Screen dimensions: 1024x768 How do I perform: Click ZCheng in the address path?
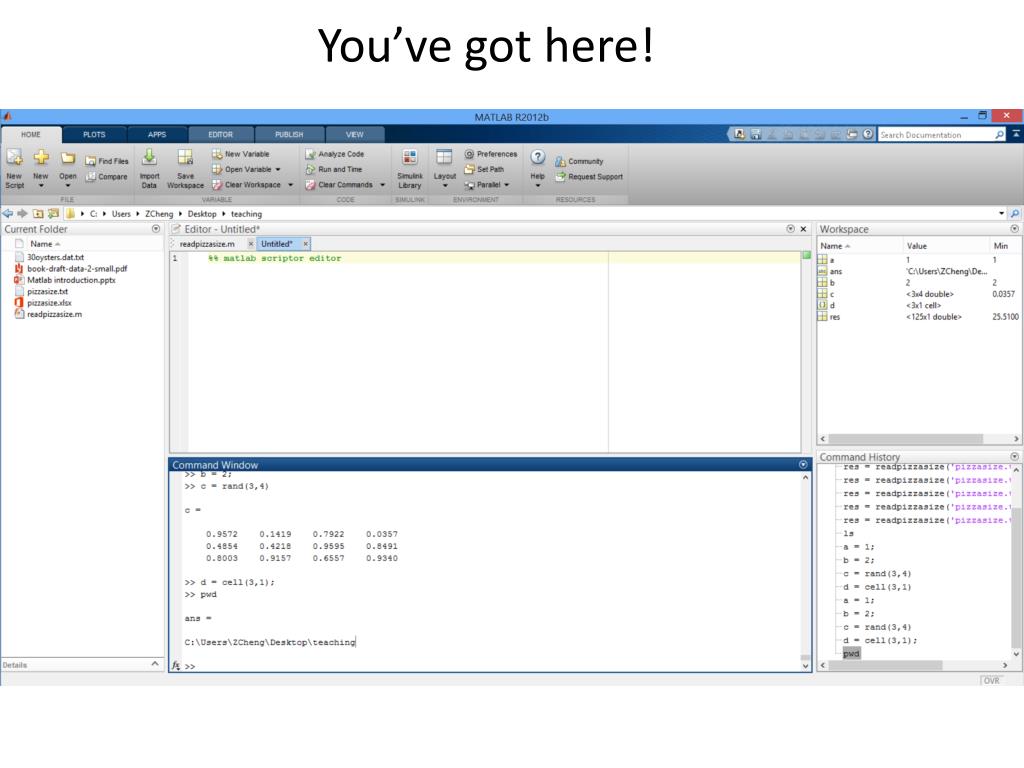(x=159, y=214)
